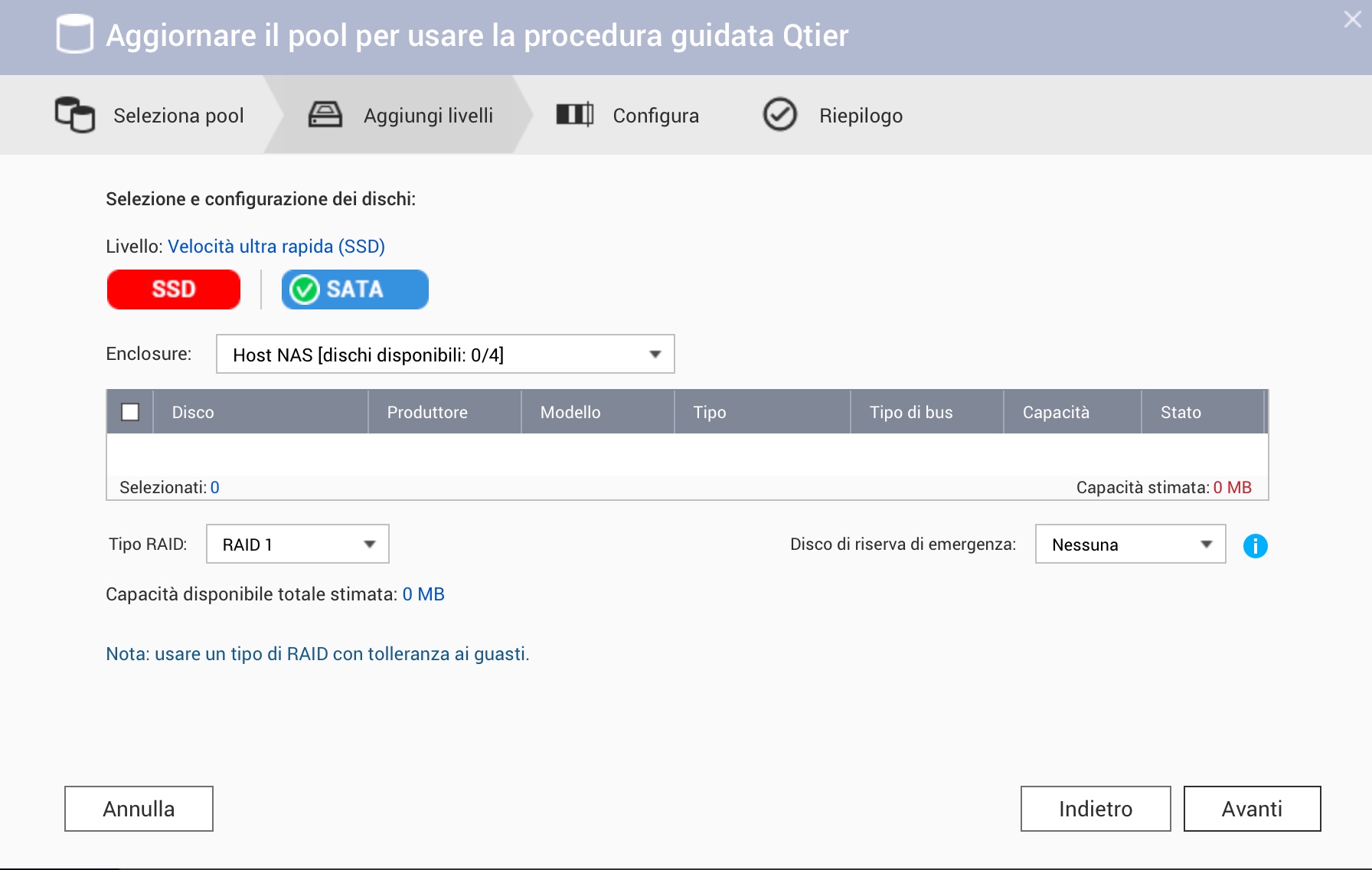Click the Aggiungi livelli drive icon
The image size is (1372, 870).
325,115
